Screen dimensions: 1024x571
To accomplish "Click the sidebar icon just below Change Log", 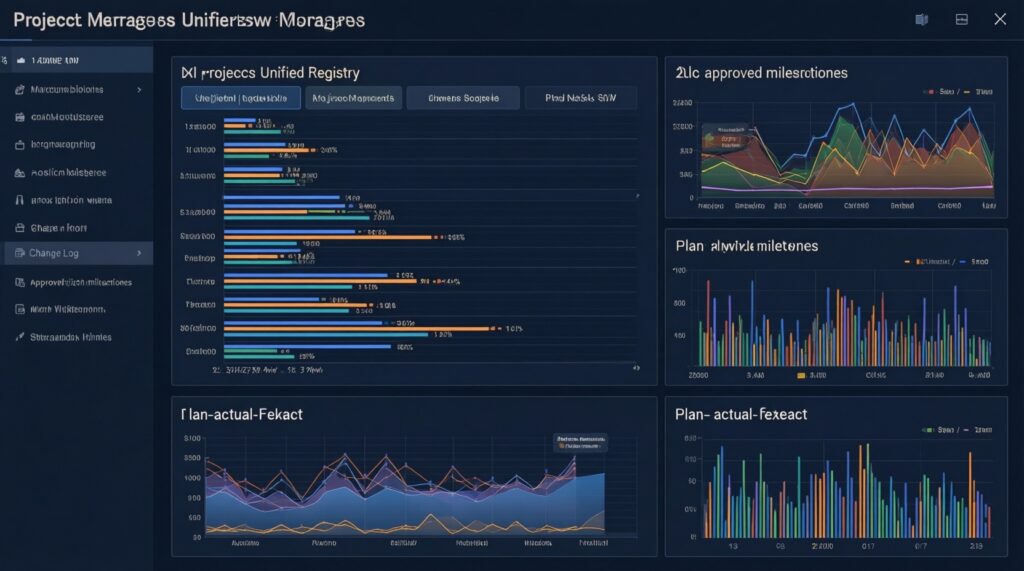I will [19, 282].
